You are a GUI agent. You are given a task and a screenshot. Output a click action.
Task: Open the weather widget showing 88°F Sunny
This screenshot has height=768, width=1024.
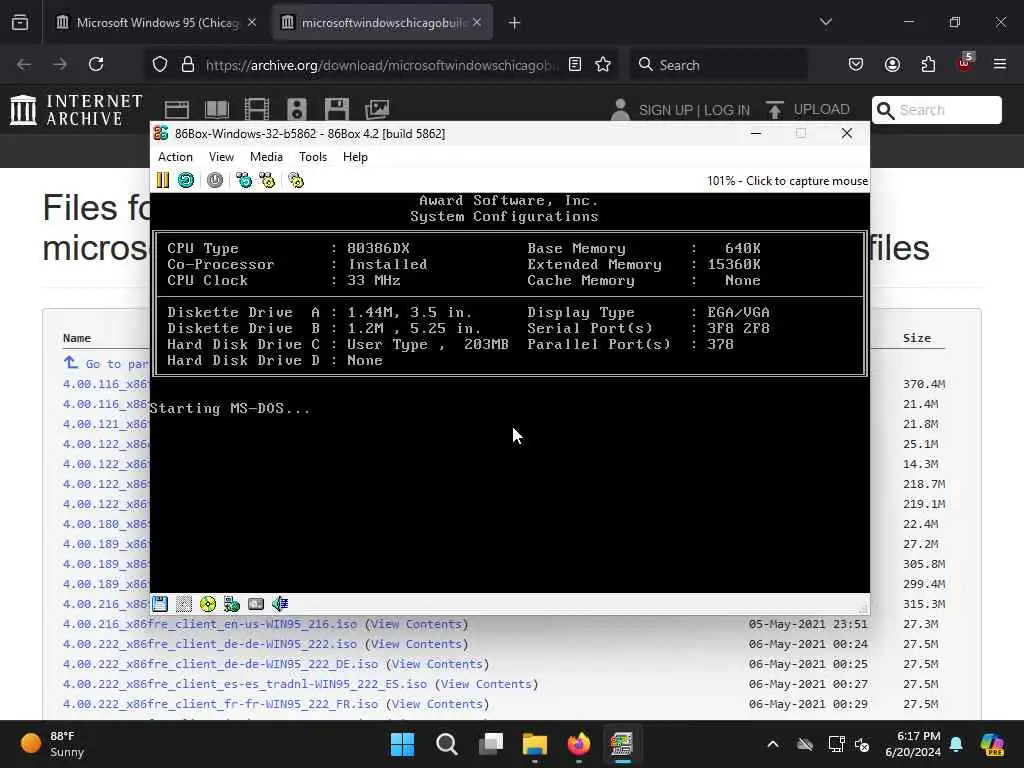coord(52,744)
